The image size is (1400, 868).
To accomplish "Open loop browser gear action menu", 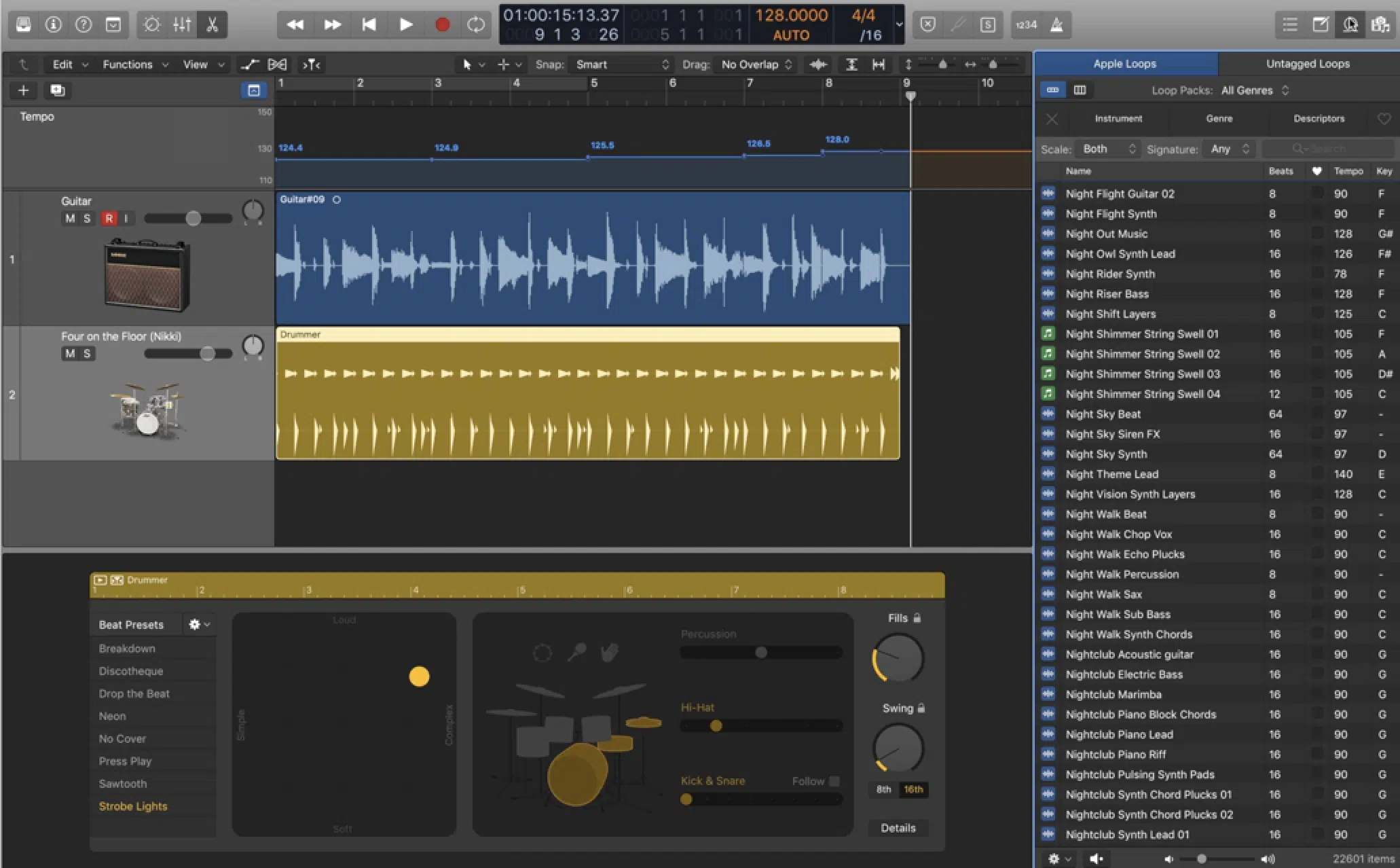I will tap(1058, 858).
